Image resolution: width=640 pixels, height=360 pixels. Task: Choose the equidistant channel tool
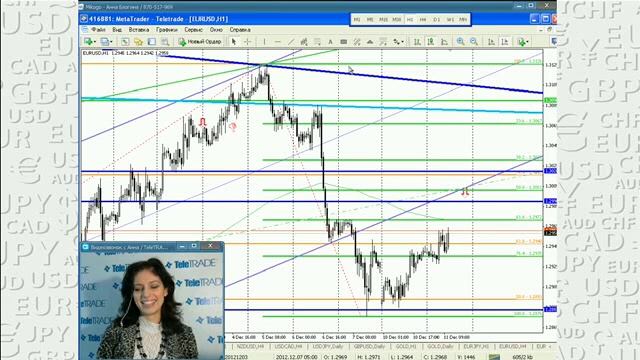[304, 42]
